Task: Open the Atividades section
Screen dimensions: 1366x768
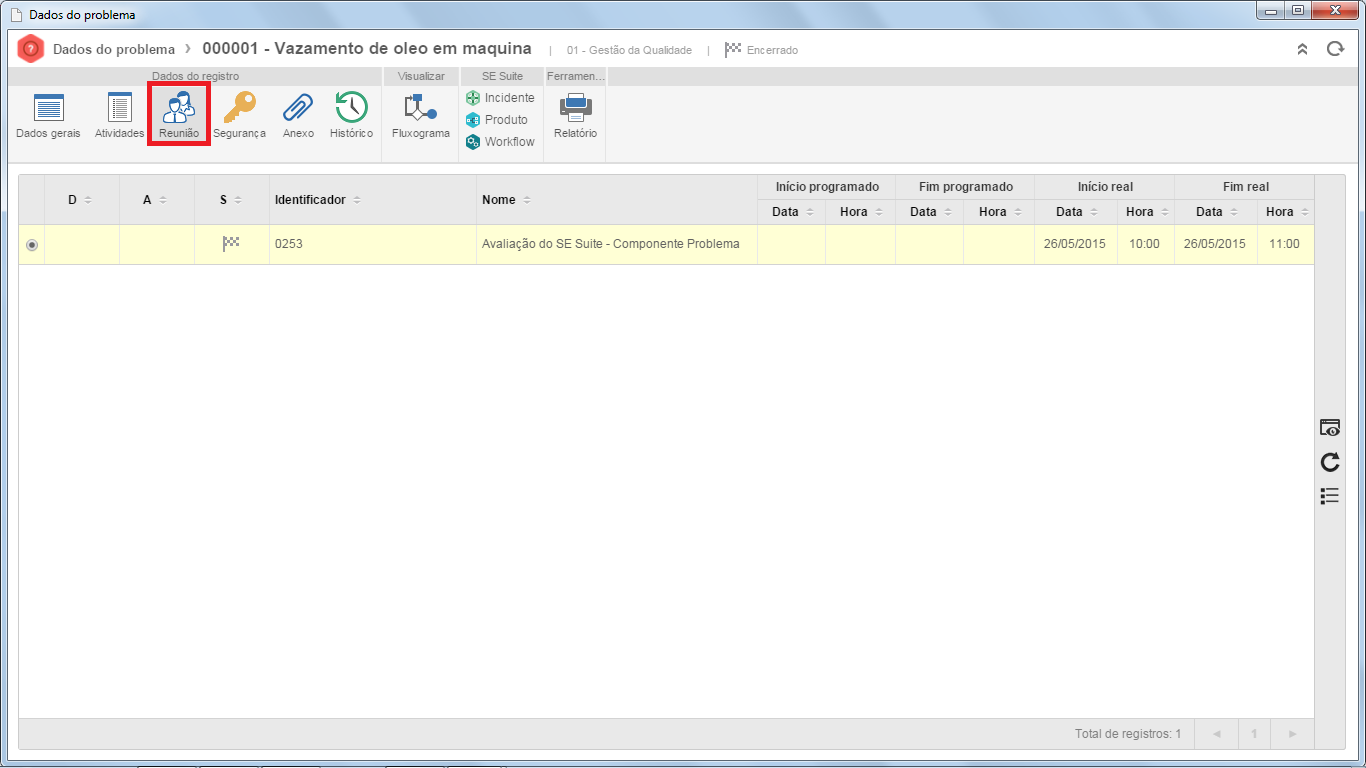Action: click(x=120, y=116)
